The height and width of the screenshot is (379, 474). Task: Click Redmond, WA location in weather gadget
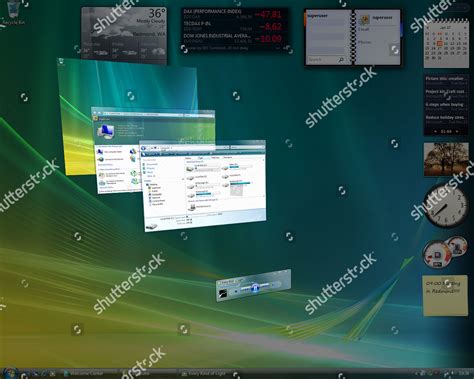[x=149, y=34]
